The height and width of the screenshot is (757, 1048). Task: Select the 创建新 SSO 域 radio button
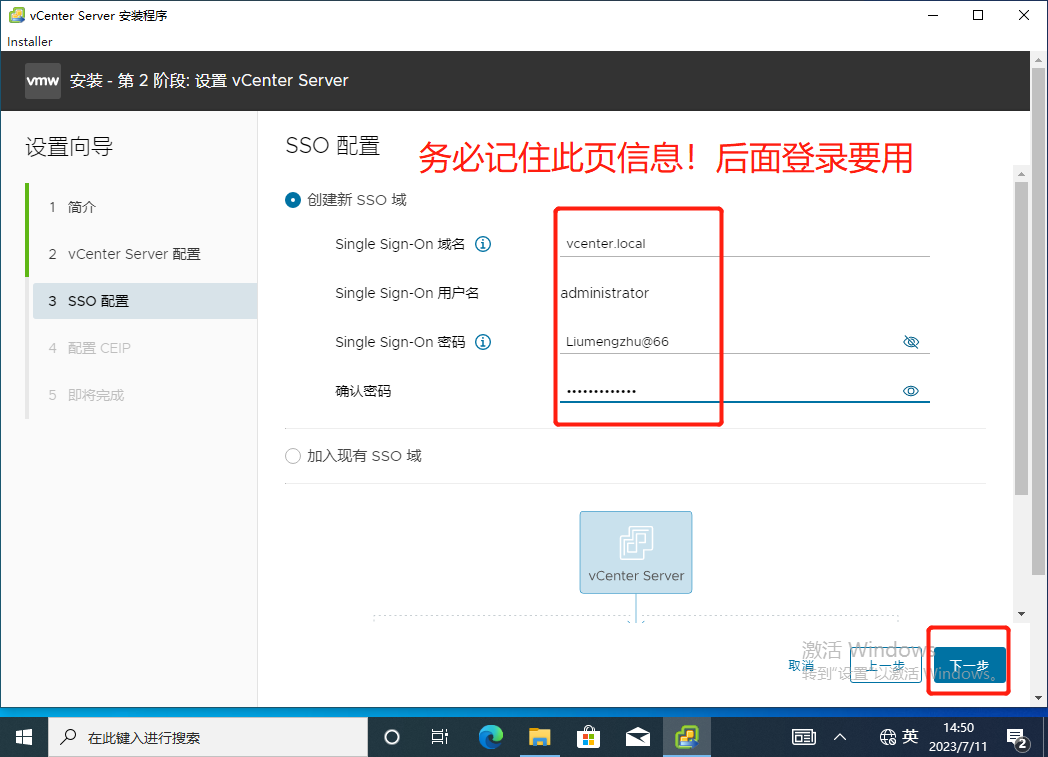[293, 200]
